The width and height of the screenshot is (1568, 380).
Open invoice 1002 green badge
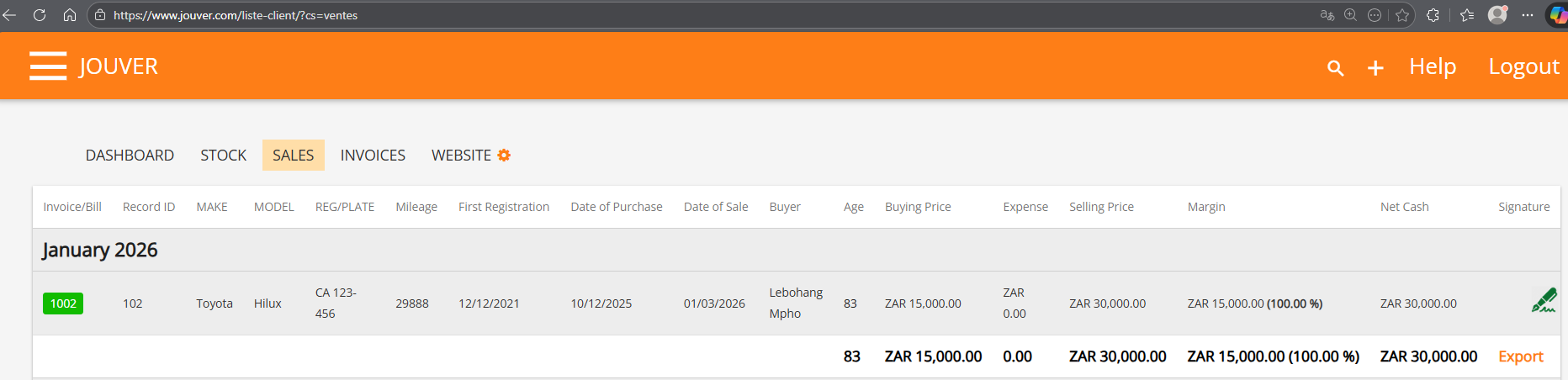pyautogui.click(x=63, y=303)
